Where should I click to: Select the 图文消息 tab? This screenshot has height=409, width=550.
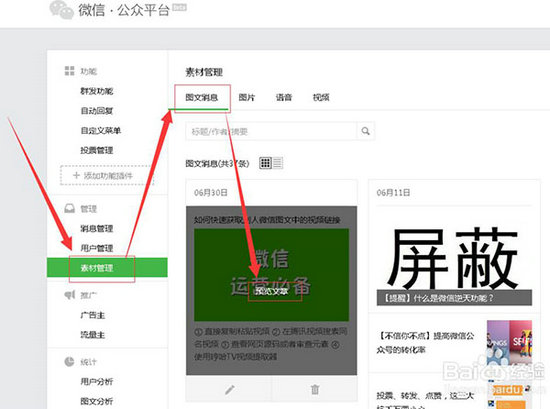[202, 97]
